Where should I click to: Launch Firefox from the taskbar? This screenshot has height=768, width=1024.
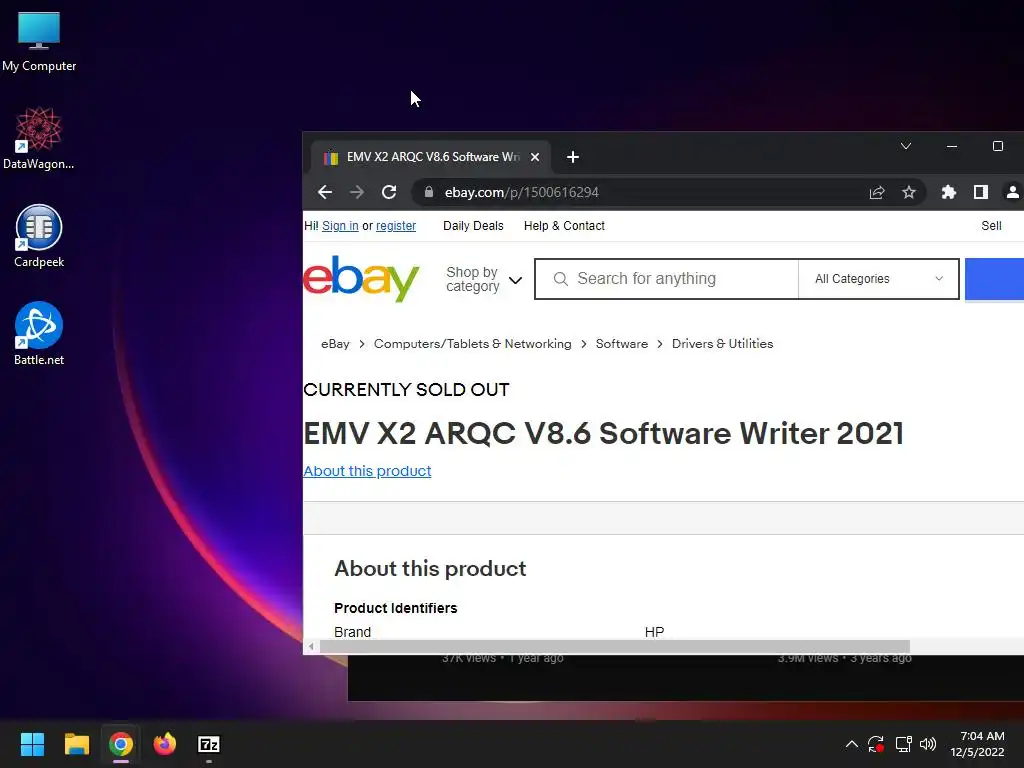click(165, 744)
